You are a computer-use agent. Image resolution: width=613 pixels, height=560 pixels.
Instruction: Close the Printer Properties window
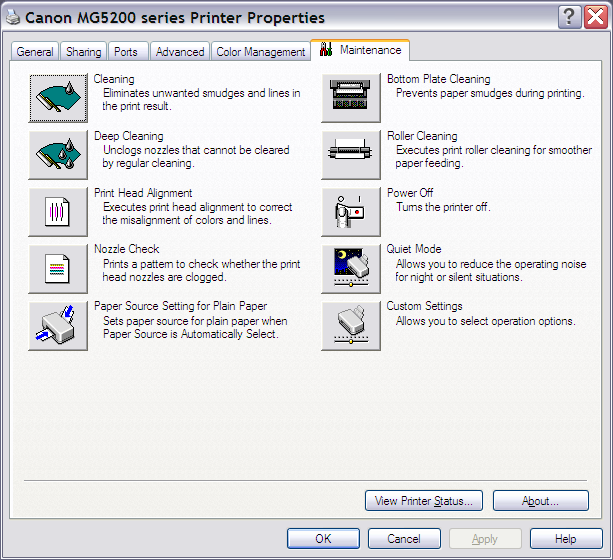(x=596, y=17)
